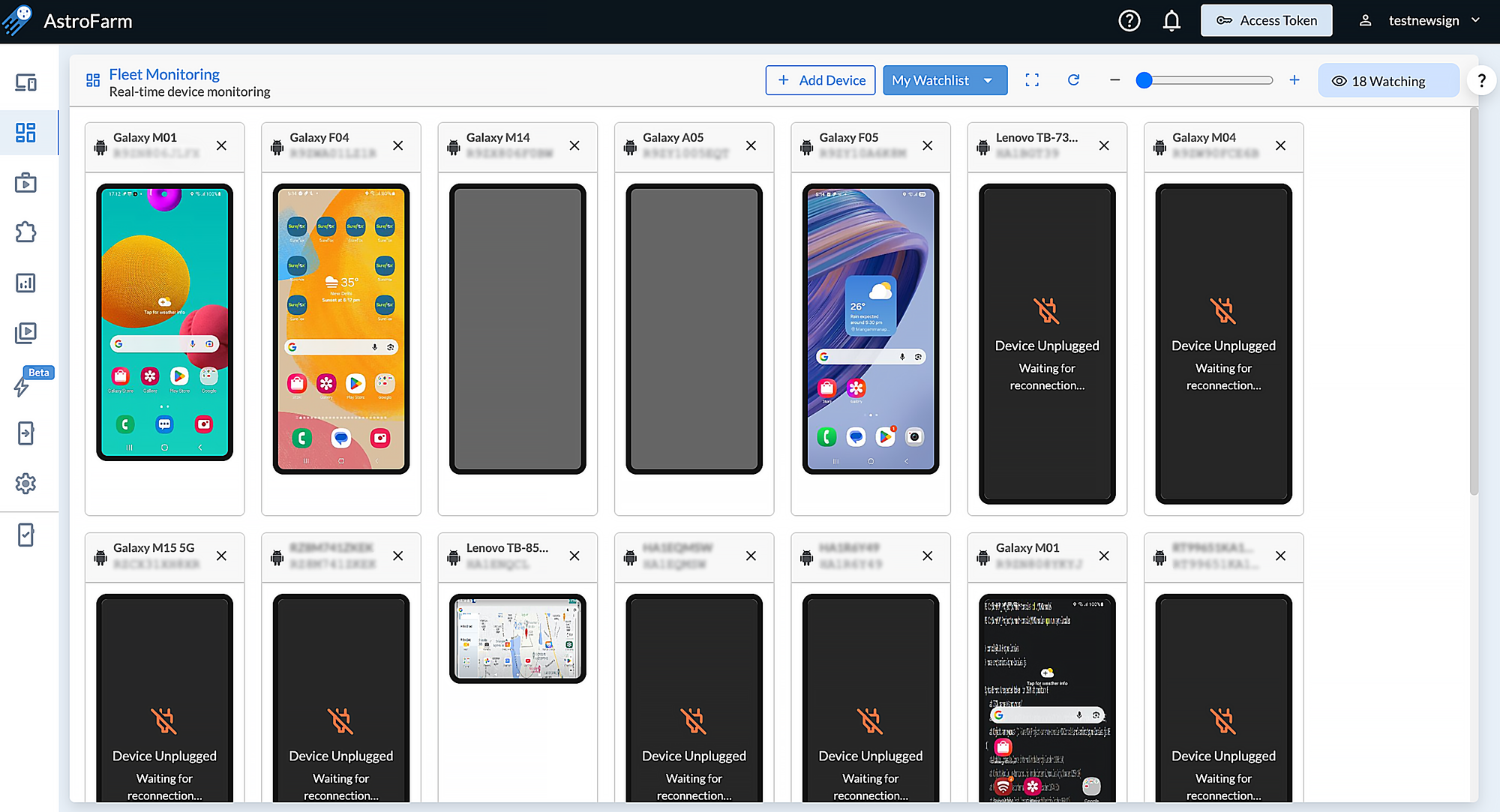Remove Galaxy M01 top-row card
The image size is (1500, 812).
222,145
